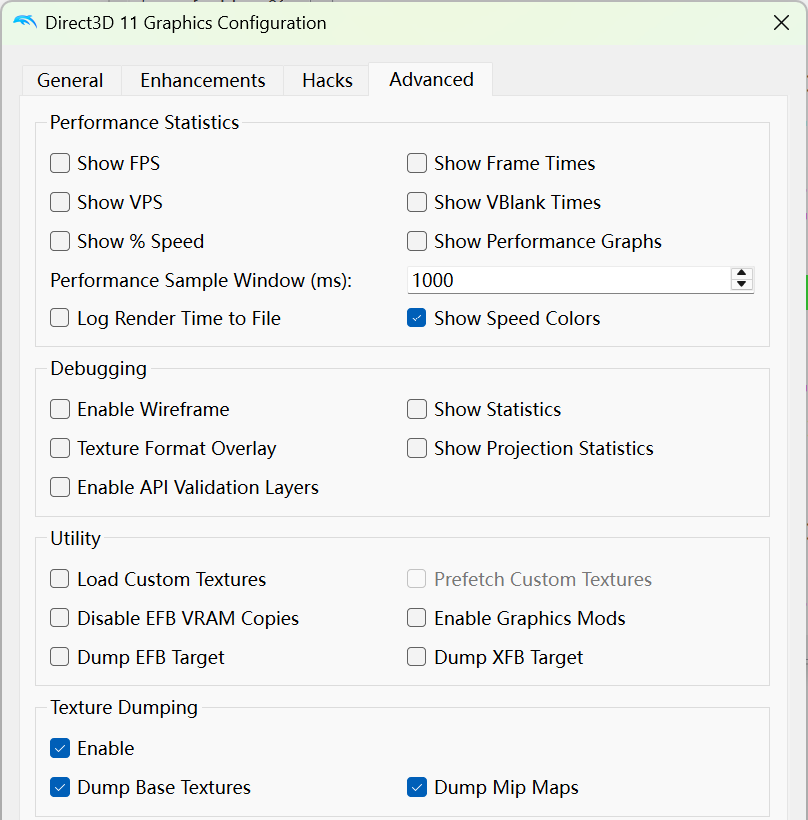Check Show Projection Statistics
The height and width of the screenshot is (820, 808).
tap(417, 448)
